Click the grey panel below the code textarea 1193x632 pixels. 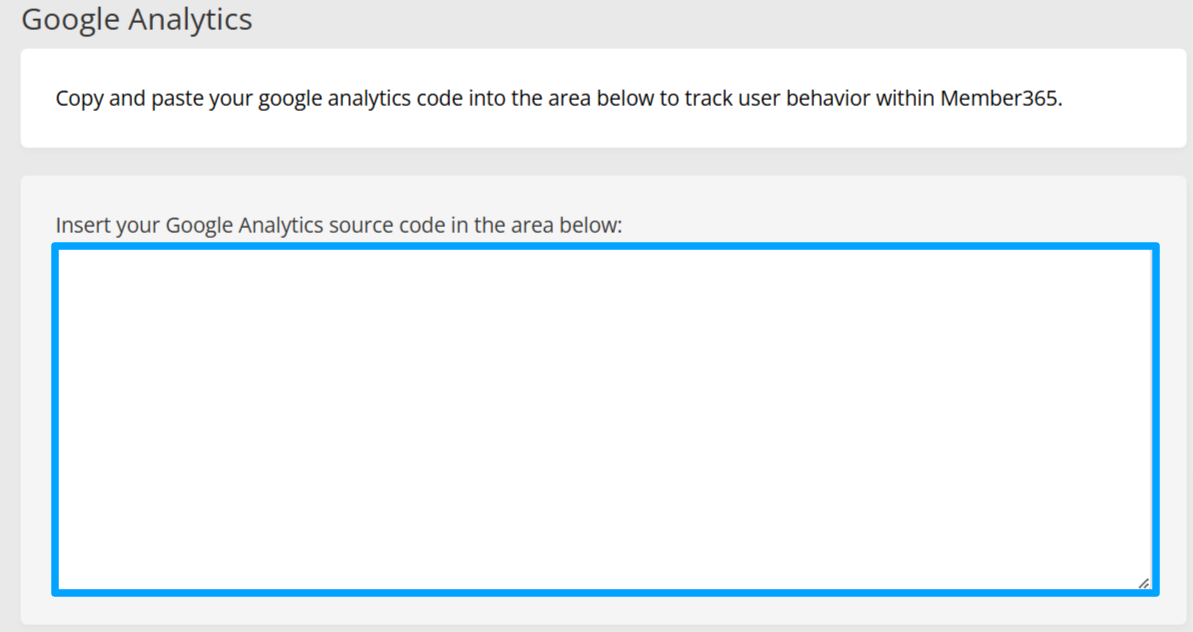click(600, 610)
